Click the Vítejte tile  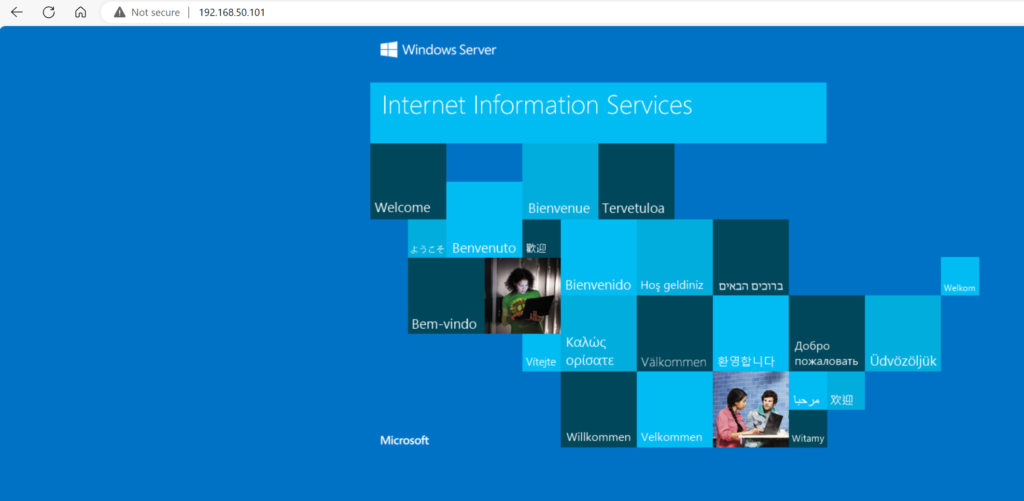(x=541, y=353)
